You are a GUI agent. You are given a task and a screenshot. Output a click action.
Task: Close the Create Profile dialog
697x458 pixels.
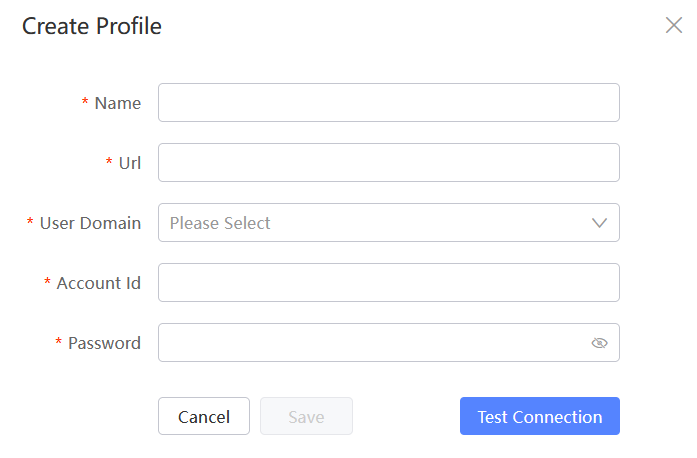674,25
